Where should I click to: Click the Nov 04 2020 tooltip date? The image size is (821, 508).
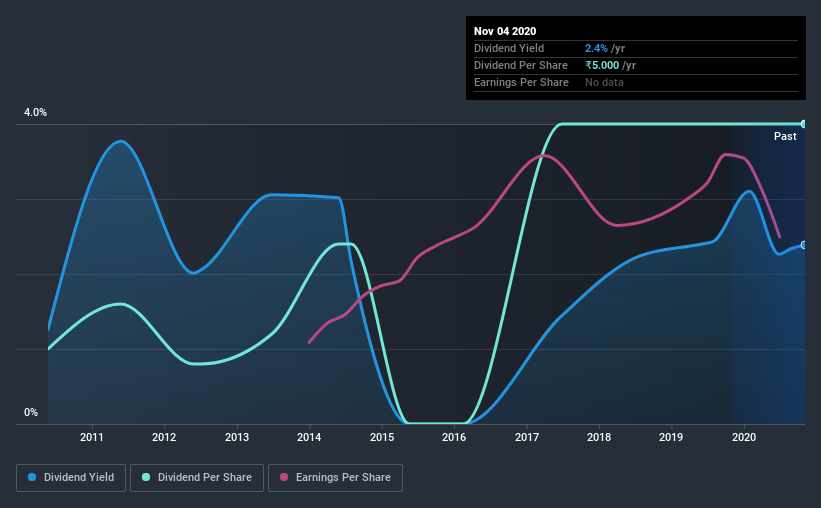tap(505, 31)
